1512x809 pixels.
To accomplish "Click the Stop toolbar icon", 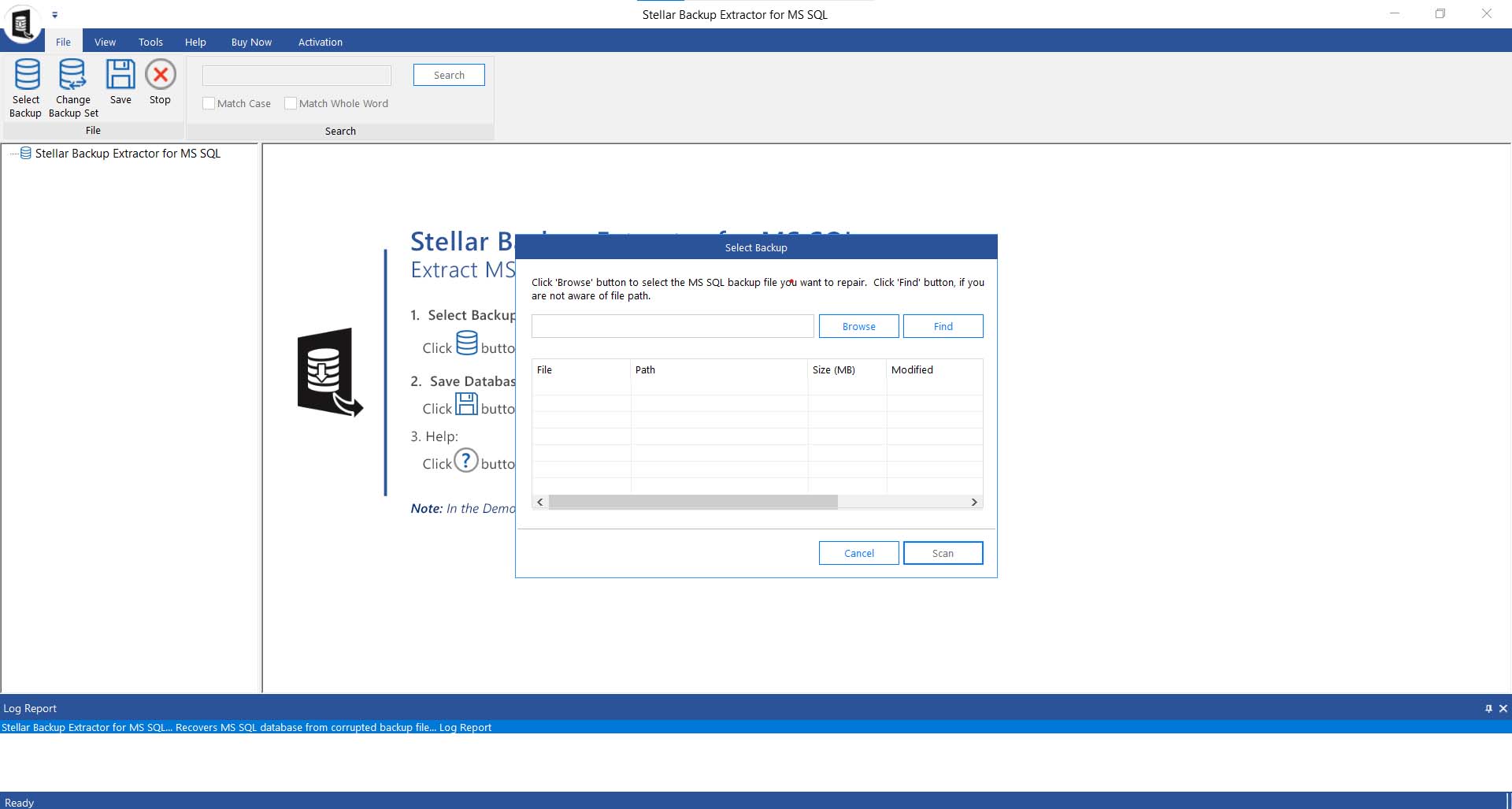I will tap(161, 75).
